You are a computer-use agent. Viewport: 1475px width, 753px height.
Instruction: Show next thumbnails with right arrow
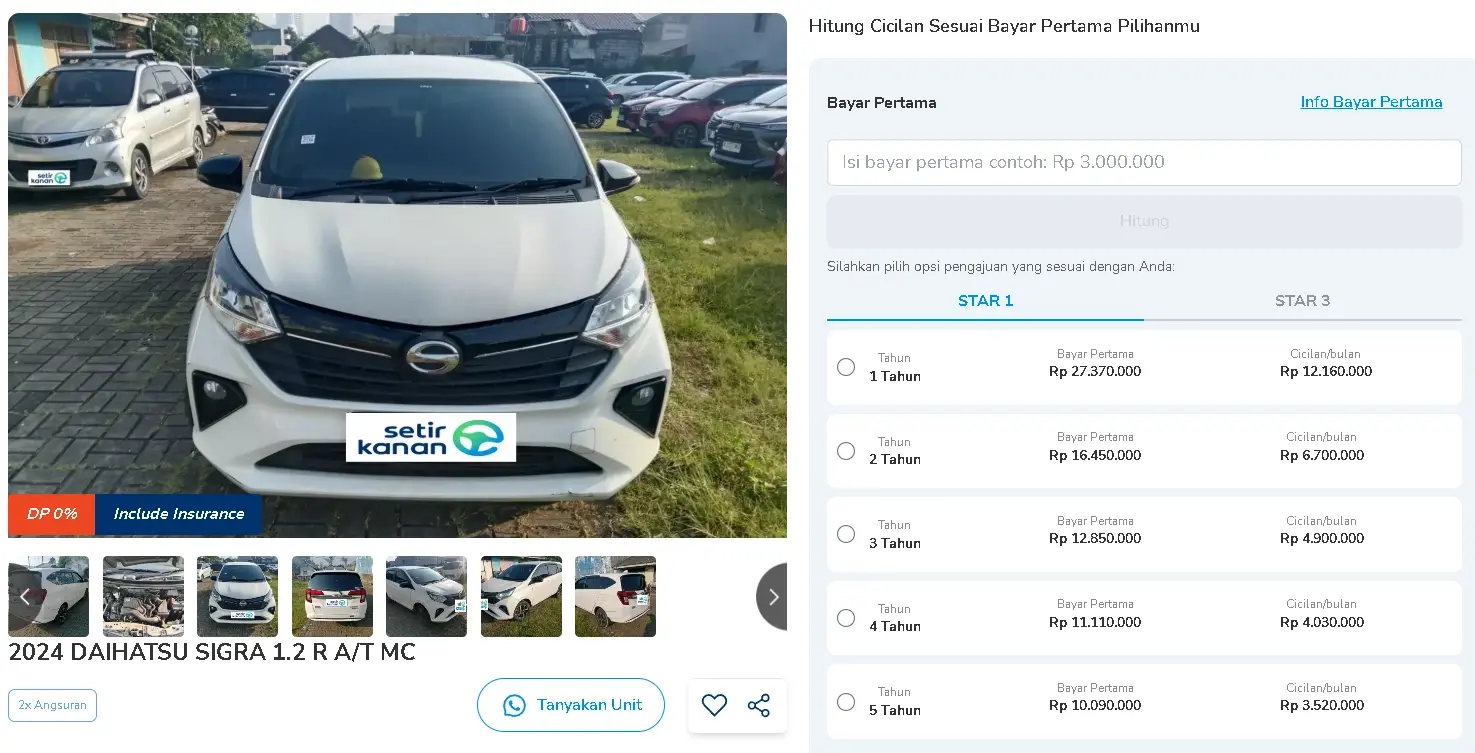(772, 597)
